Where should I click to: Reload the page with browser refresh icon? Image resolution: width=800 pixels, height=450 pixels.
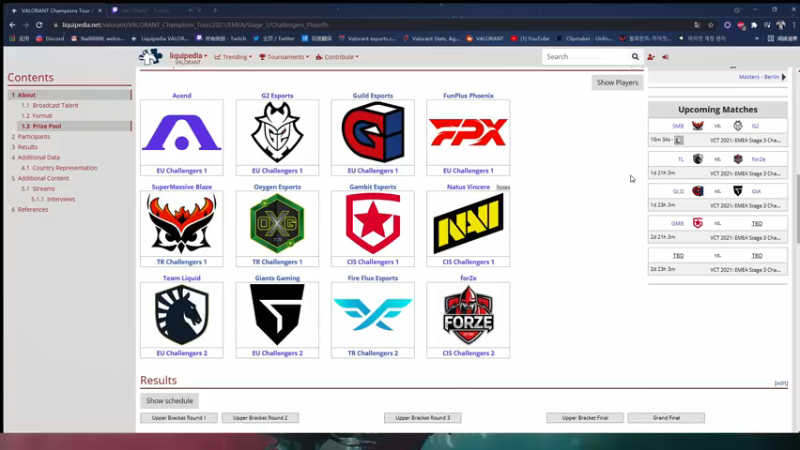(39, 24)
